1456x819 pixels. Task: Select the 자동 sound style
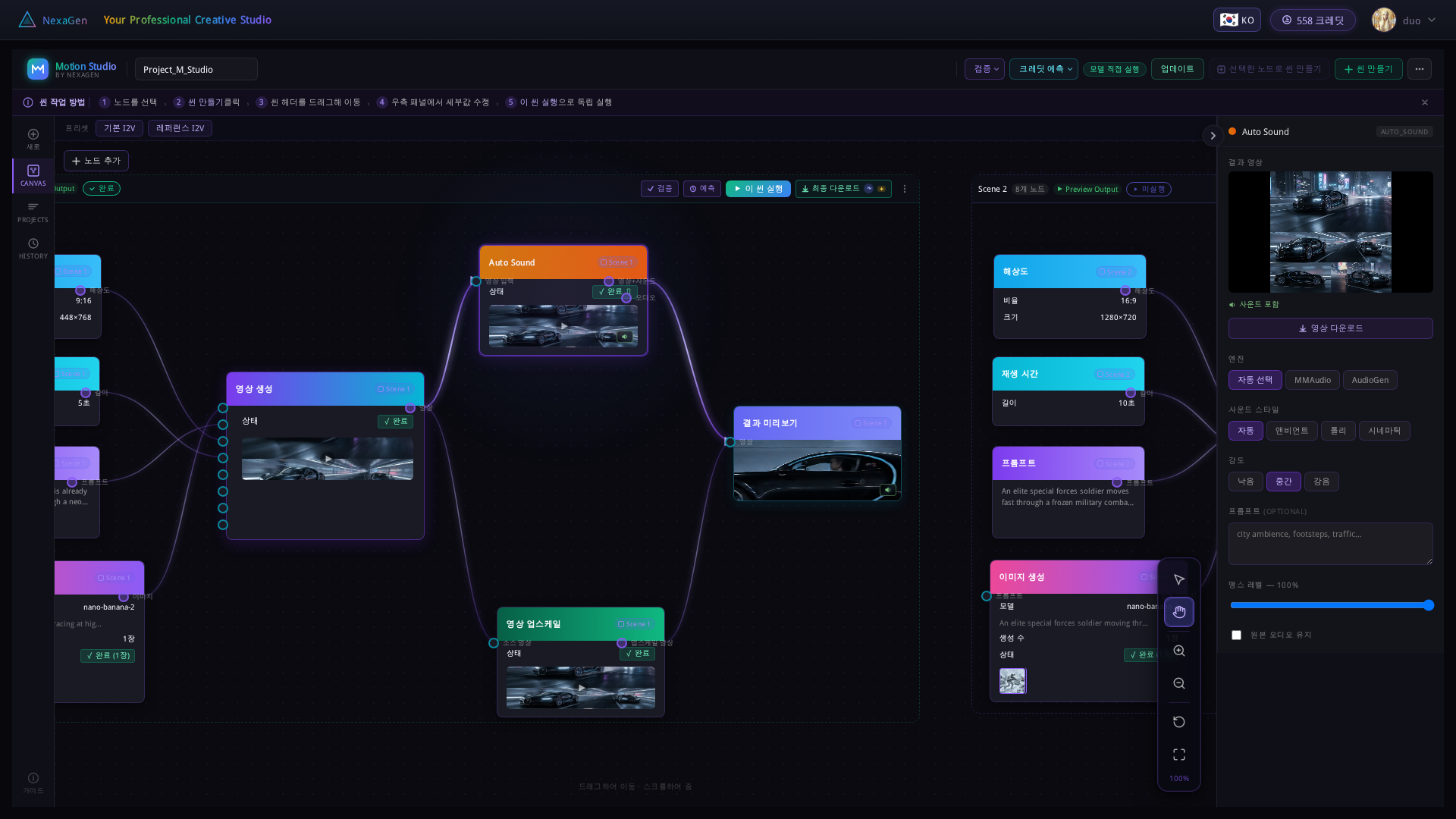pos(1246,431)
